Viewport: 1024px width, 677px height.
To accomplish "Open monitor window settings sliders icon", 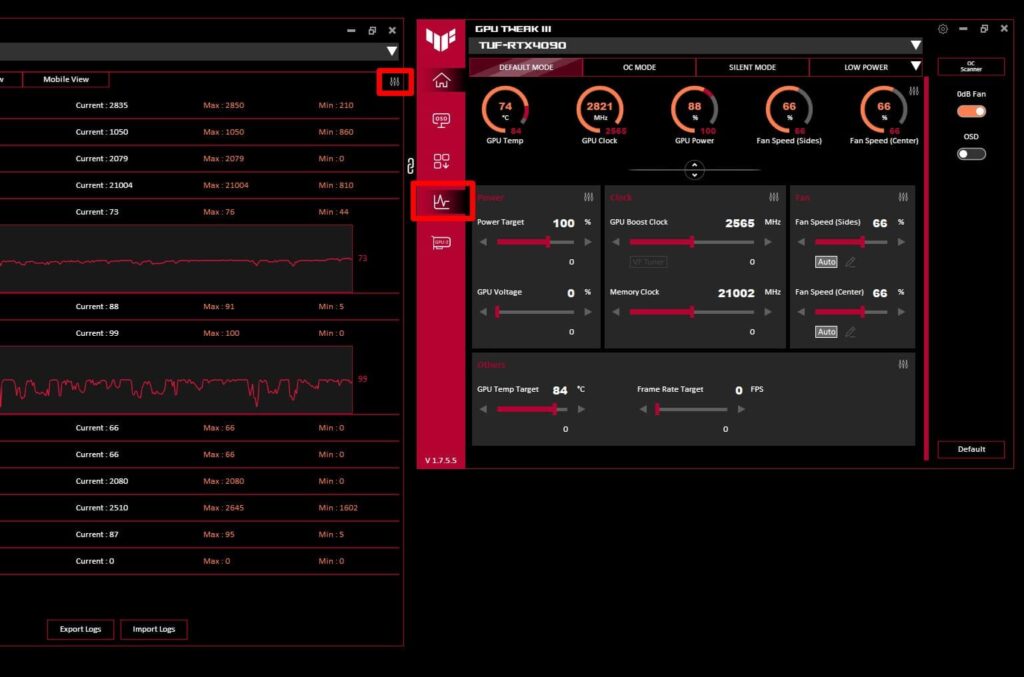I will (x=394, y=82).
